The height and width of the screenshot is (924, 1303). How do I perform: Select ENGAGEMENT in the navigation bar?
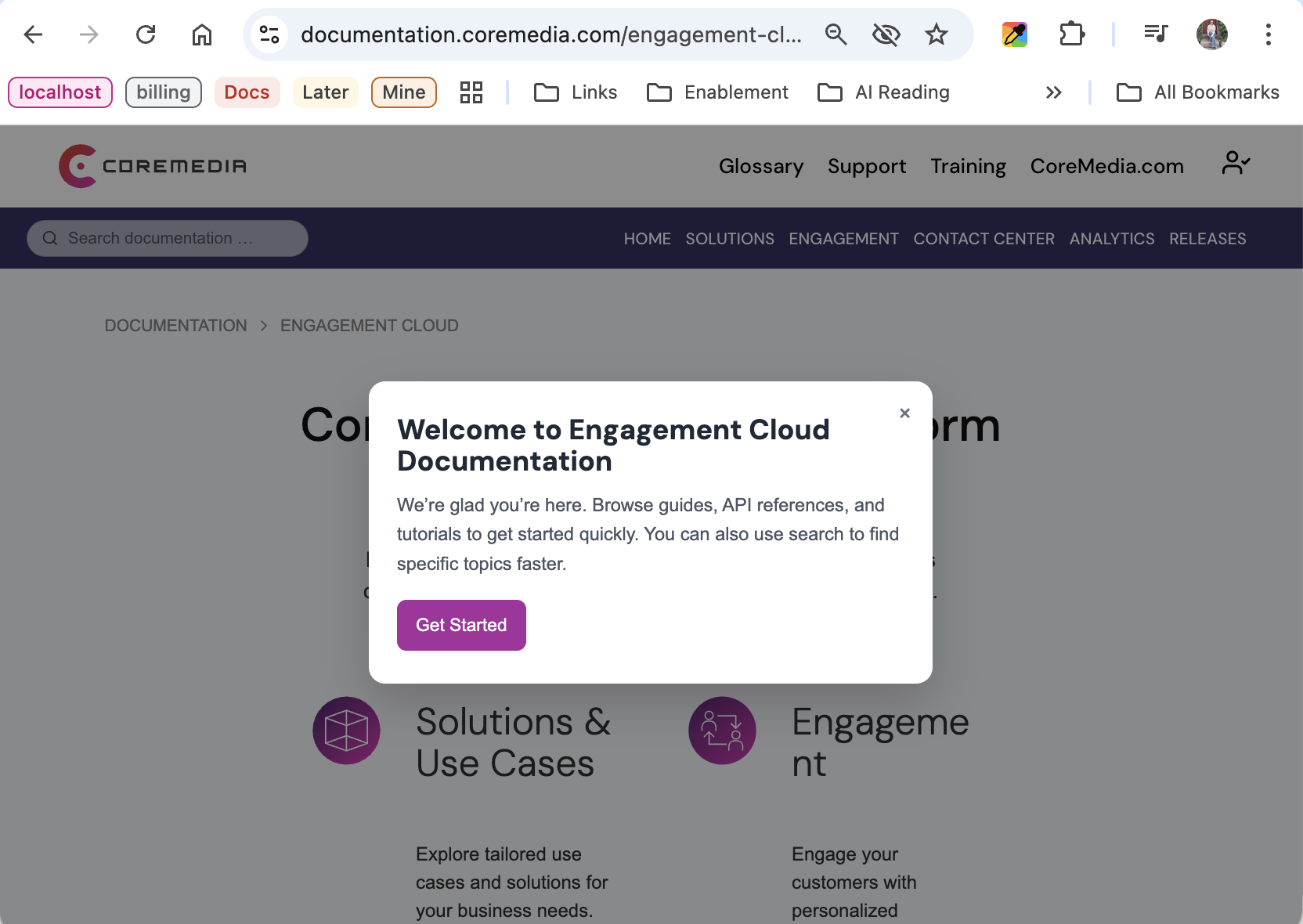[843, 239]
